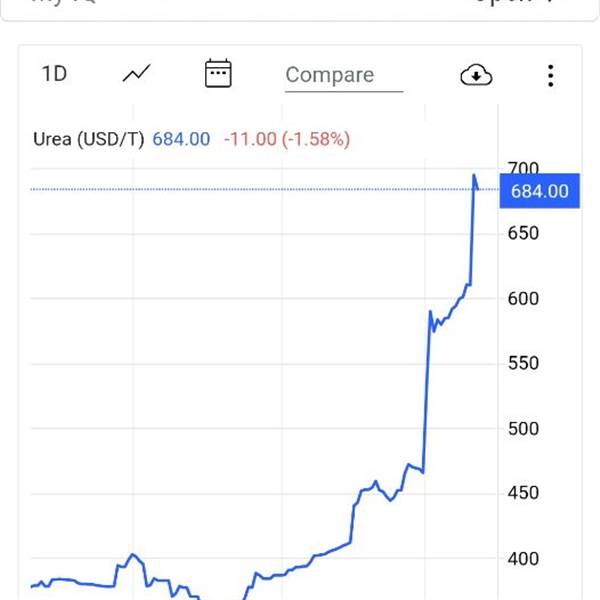Open the calendar date range picker

218,74
